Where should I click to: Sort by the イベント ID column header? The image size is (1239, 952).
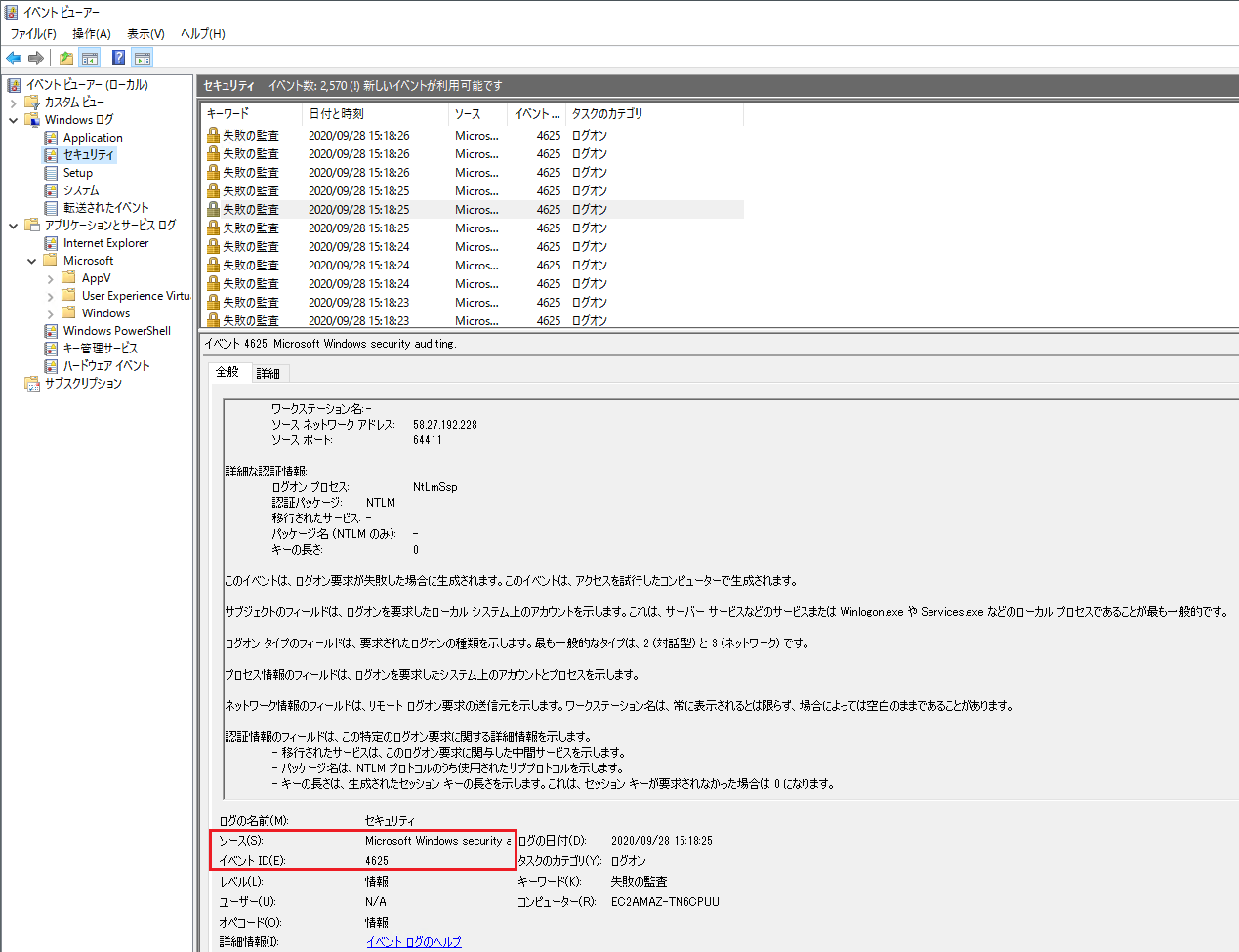pyautogui.click(x=536, y=114)
